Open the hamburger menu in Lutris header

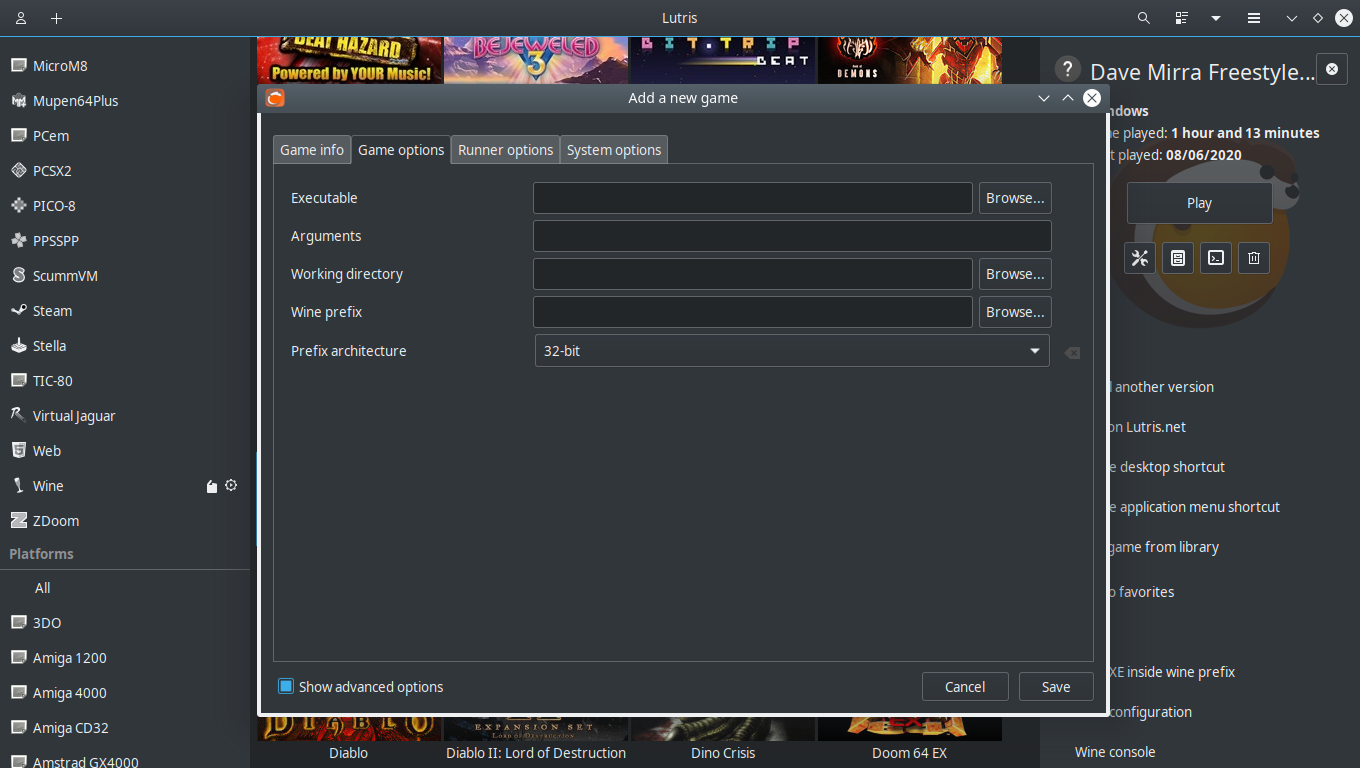pos(1253,18)
